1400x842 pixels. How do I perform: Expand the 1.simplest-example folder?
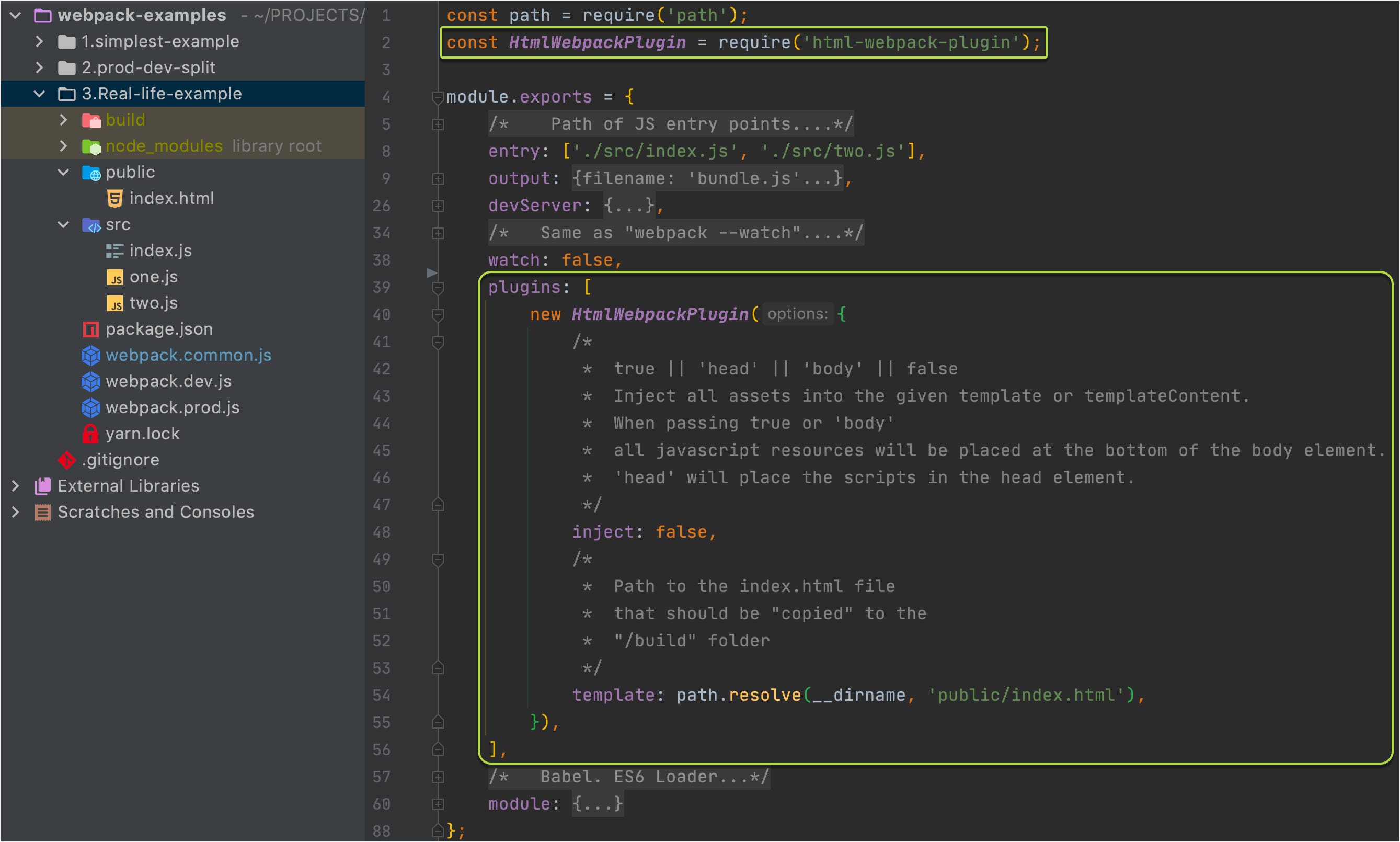point(39,41)
